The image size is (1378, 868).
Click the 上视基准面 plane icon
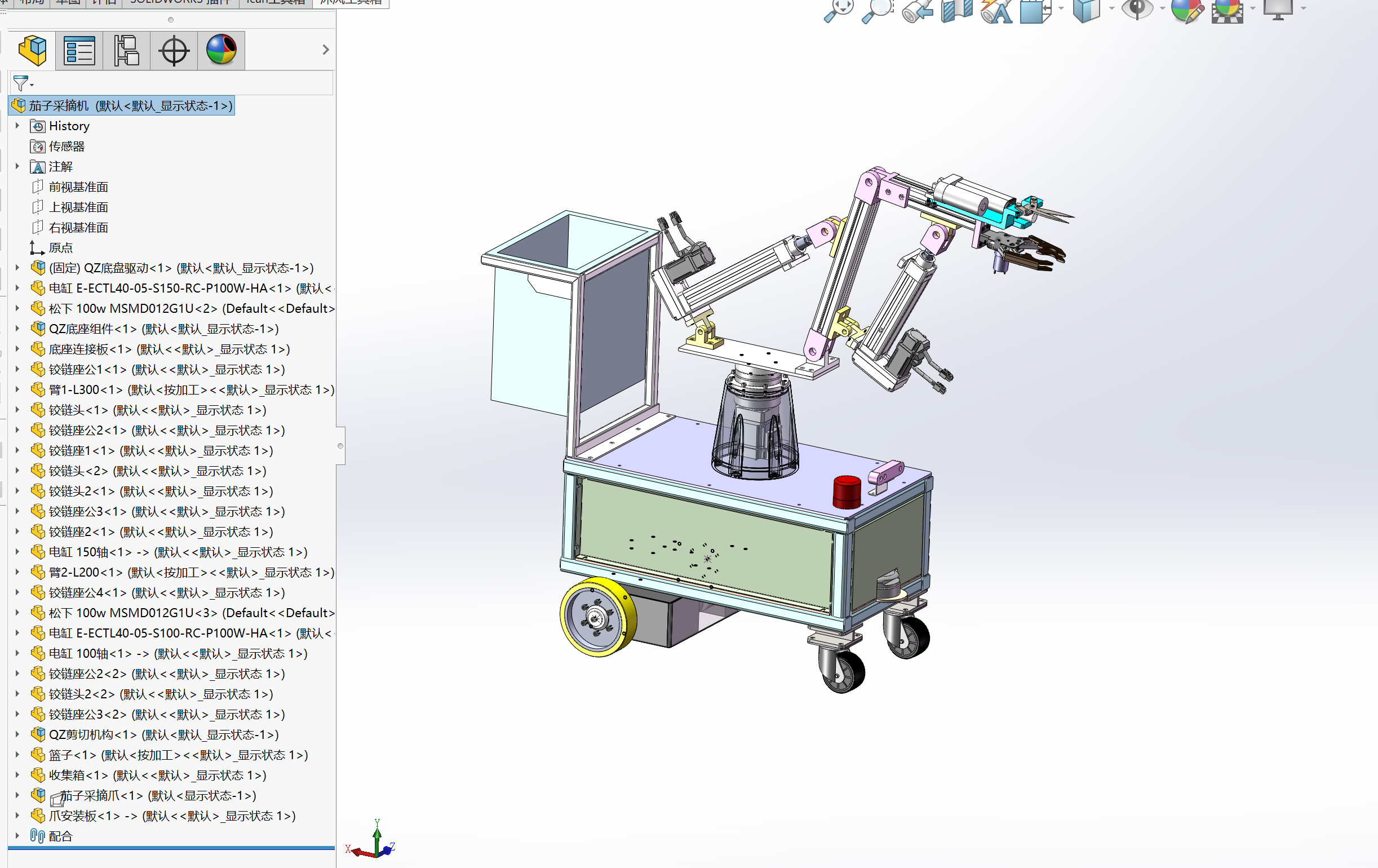(x=38, y=206)
